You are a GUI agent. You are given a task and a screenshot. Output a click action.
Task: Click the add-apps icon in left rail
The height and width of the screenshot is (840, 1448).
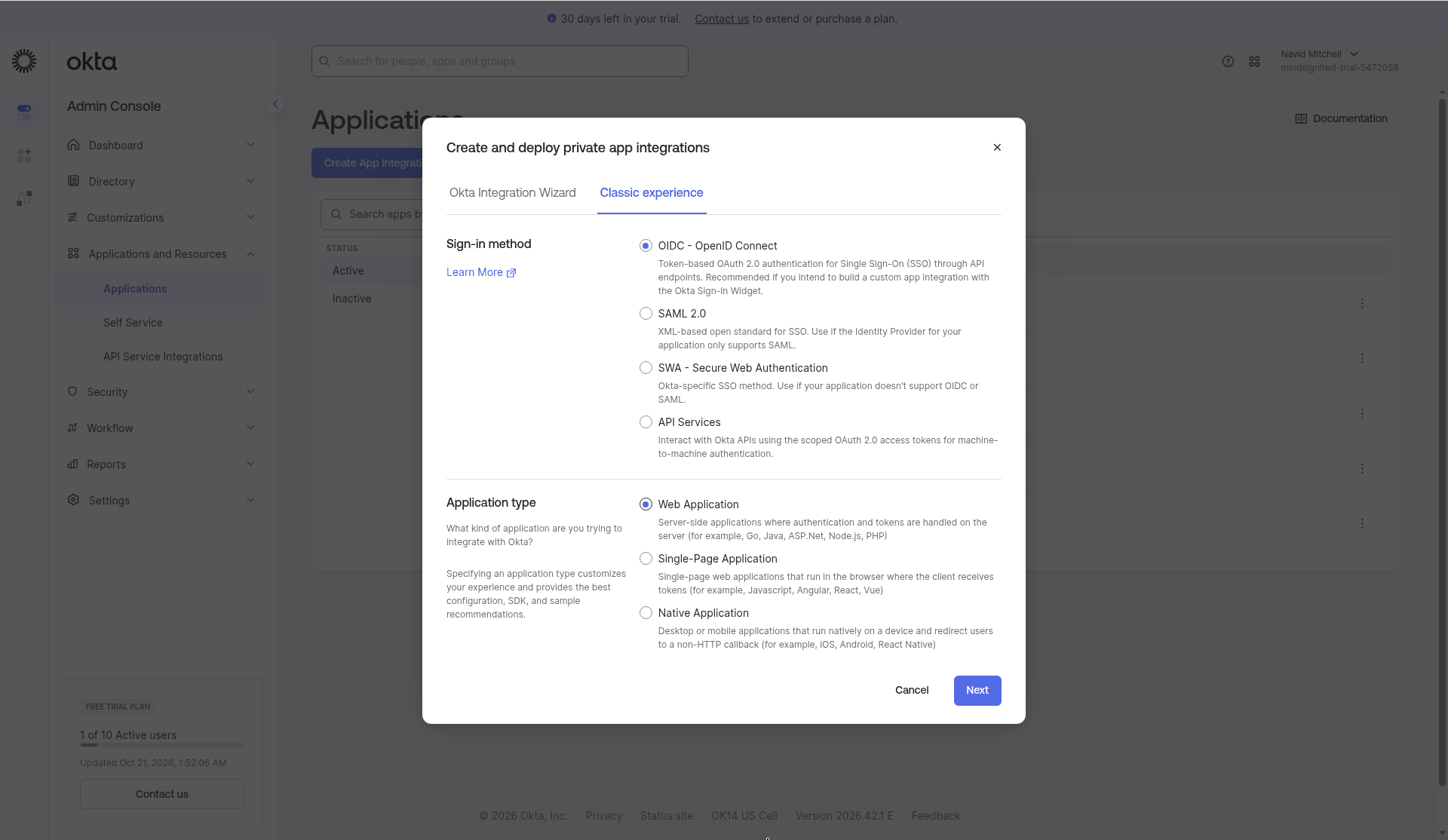click(x=24, y=155)
